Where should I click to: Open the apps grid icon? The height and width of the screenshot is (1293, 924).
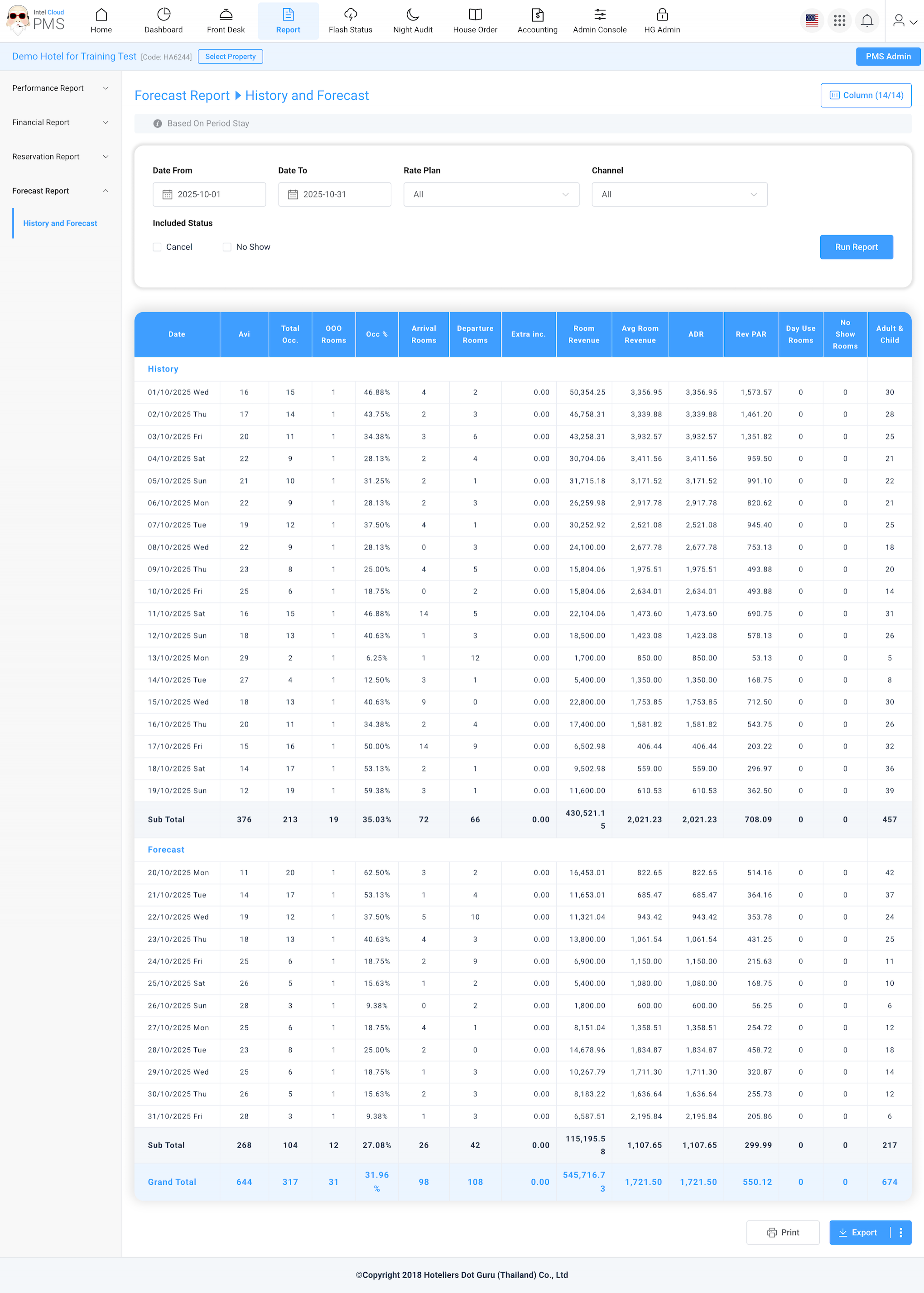tap(839, 21)
